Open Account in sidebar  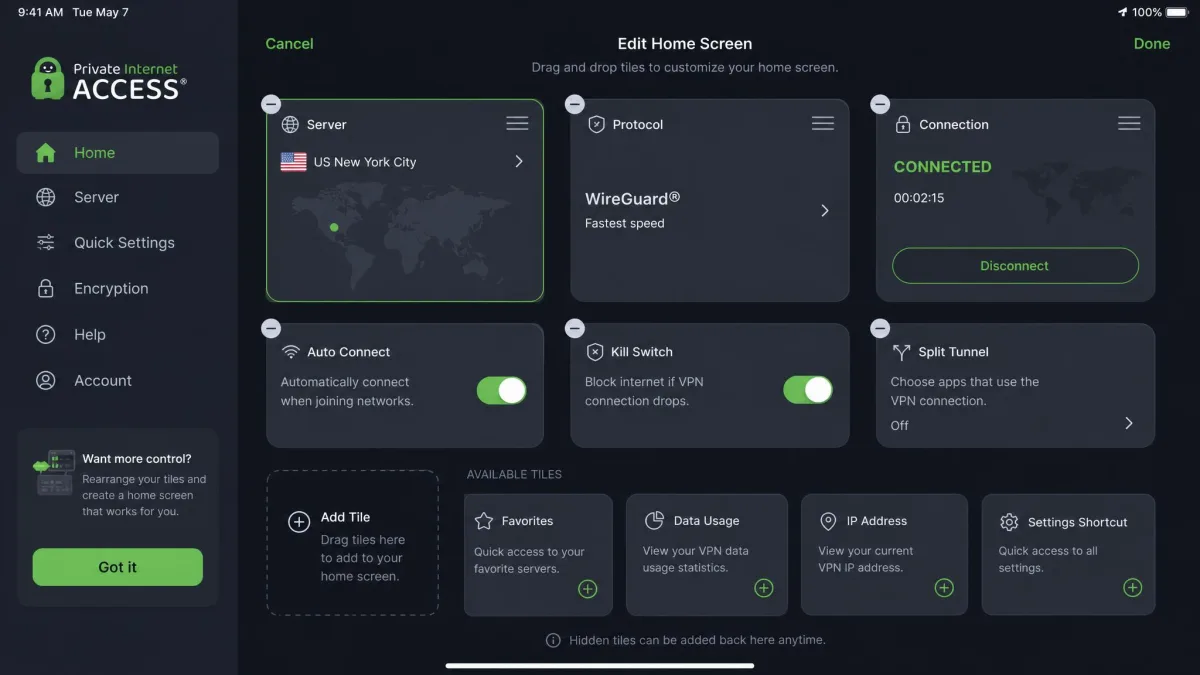click(x=118, y=380)
